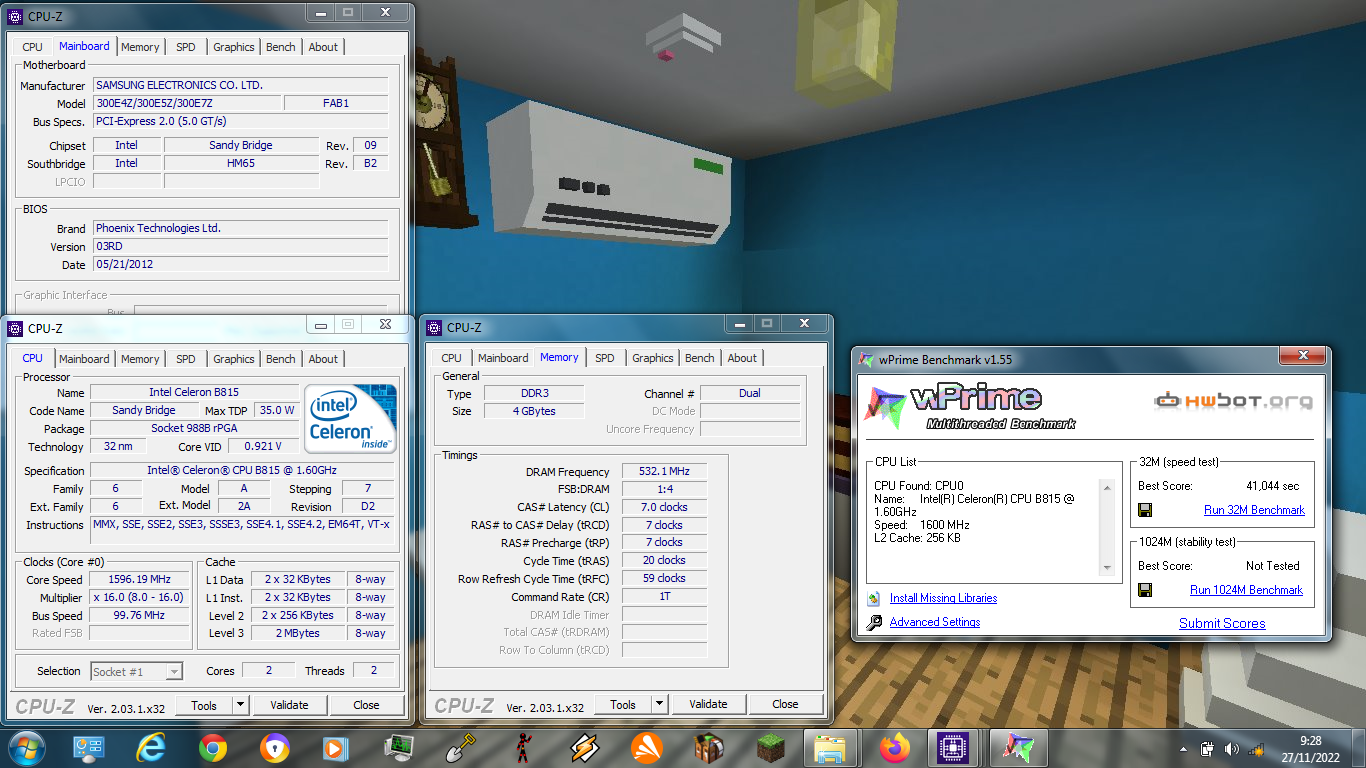
Task: Click Close button in Memory CPU-Z window
Action: coord(786,704)
